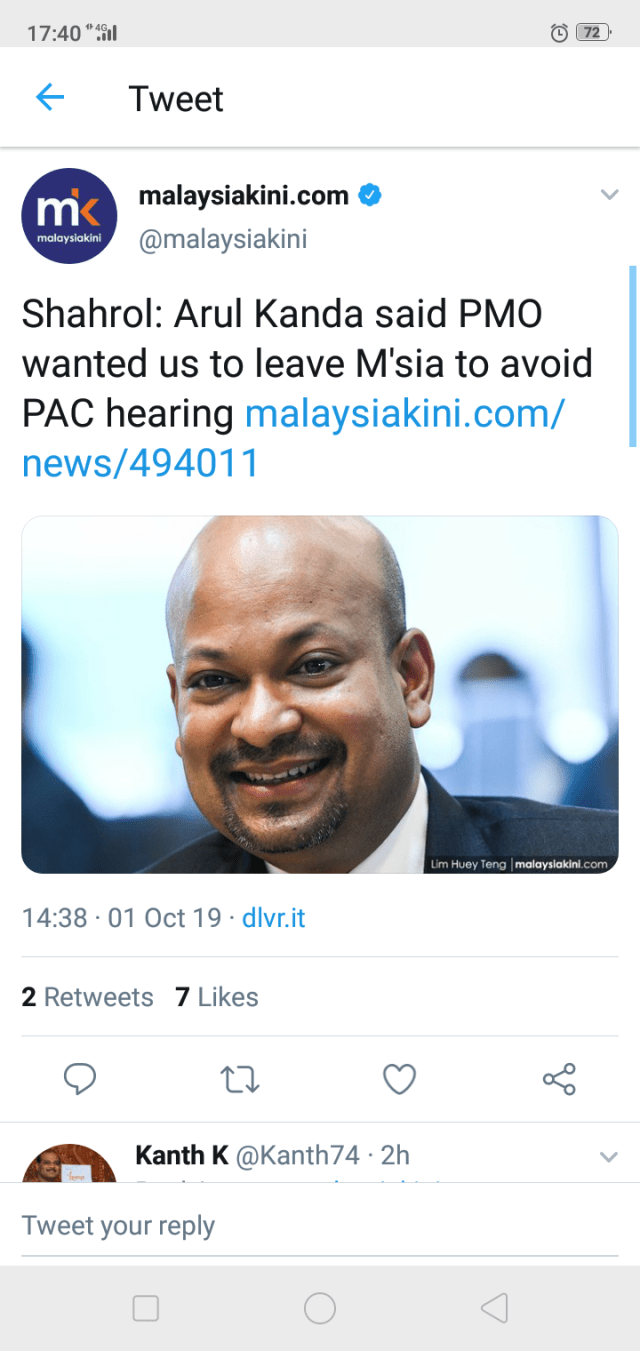Open the share icon for this tweet
The height and width of the screenshot is (1351, 640).
point(559,1079)
